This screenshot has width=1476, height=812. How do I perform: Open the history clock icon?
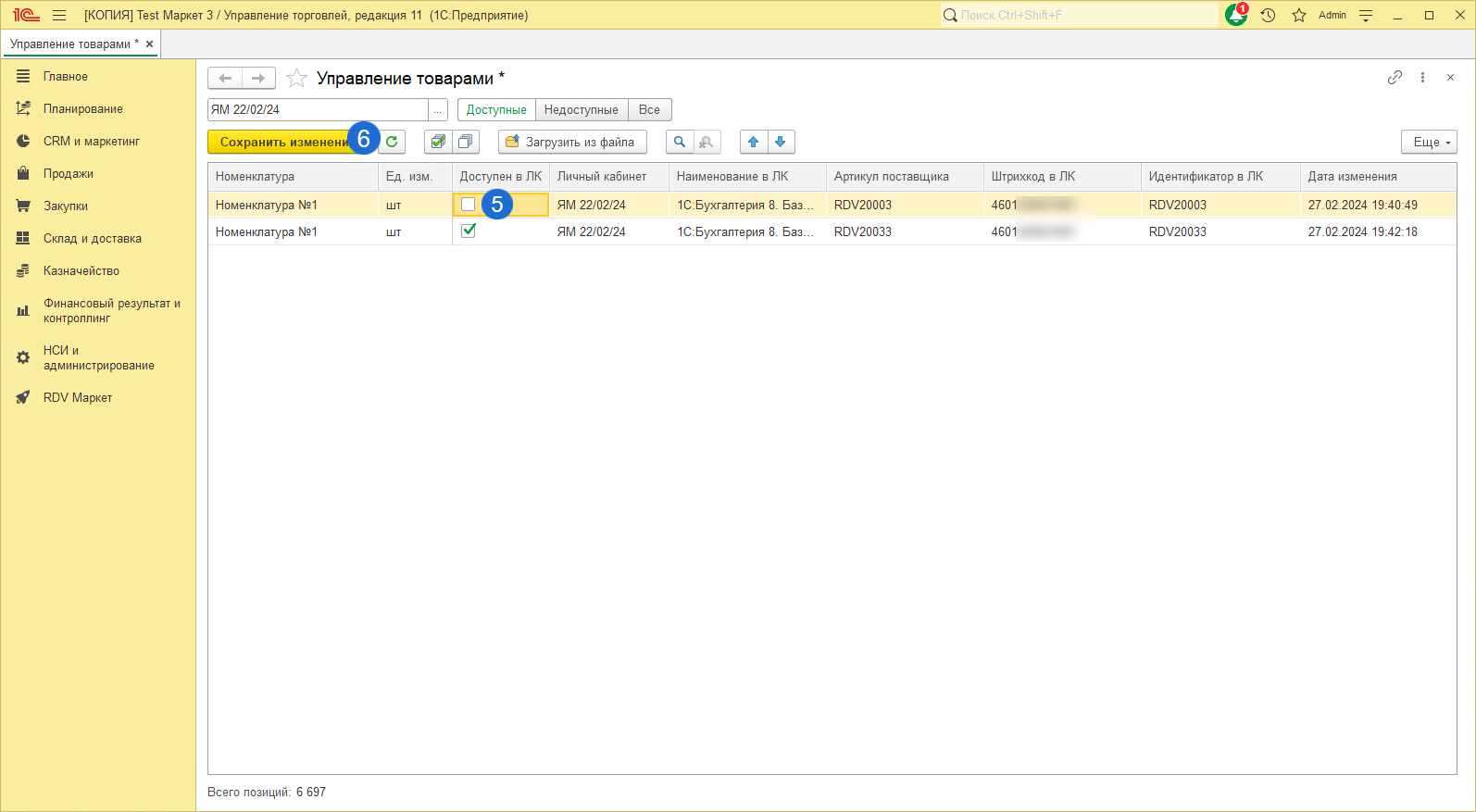[x=1268, y=15]
